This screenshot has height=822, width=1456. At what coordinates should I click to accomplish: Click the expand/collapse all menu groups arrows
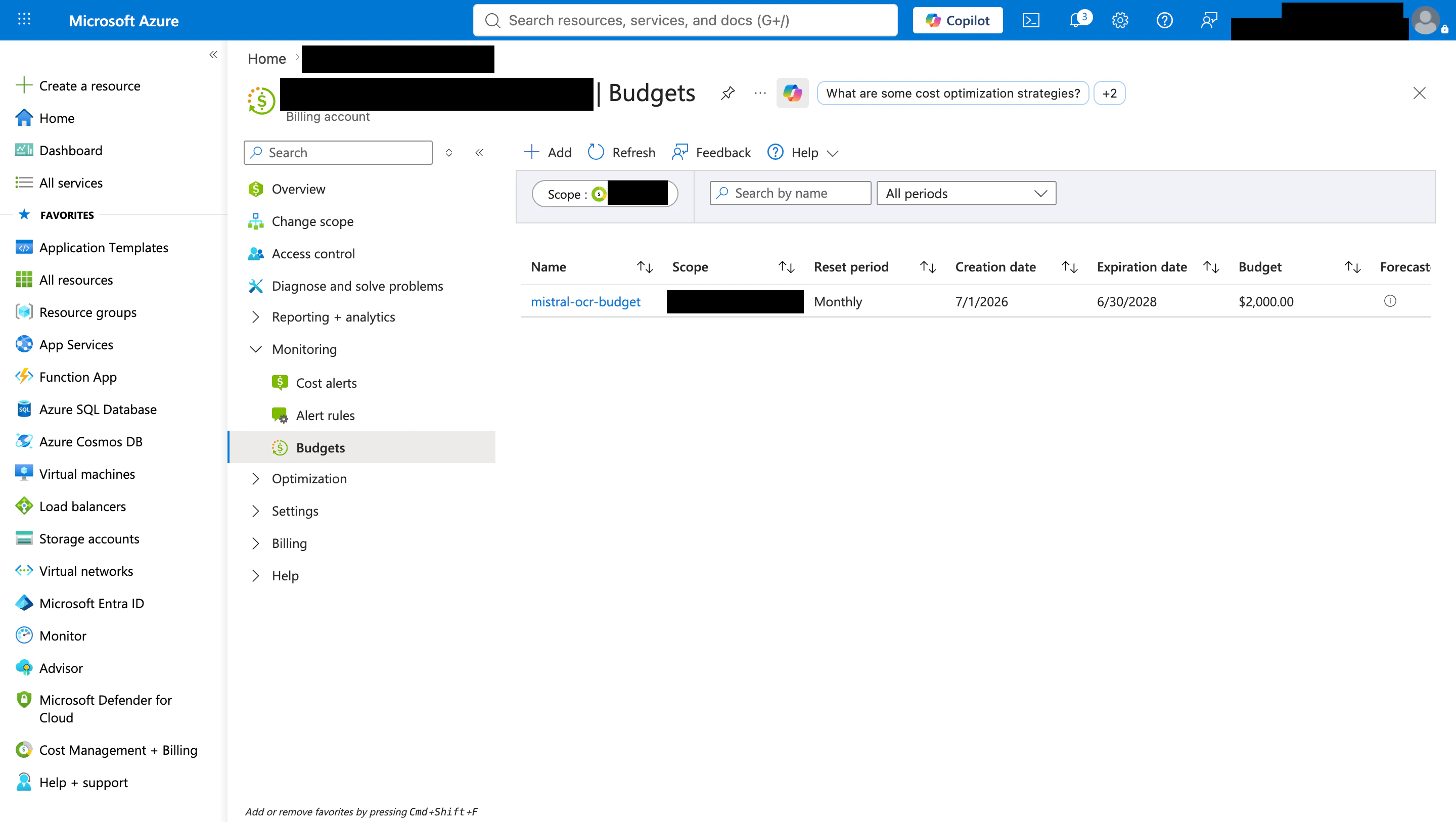(x=449, y=153)
